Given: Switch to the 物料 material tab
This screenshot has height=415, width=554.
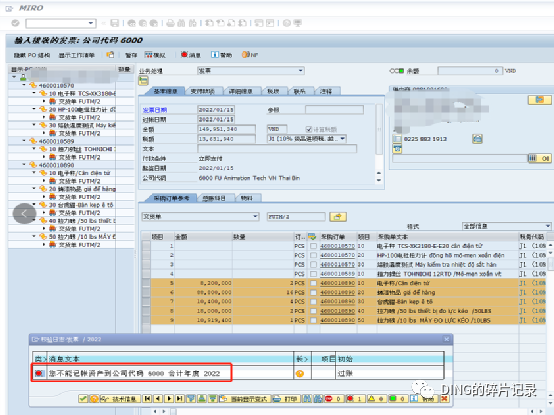Looking at the screenshot, I should [247, 198].
